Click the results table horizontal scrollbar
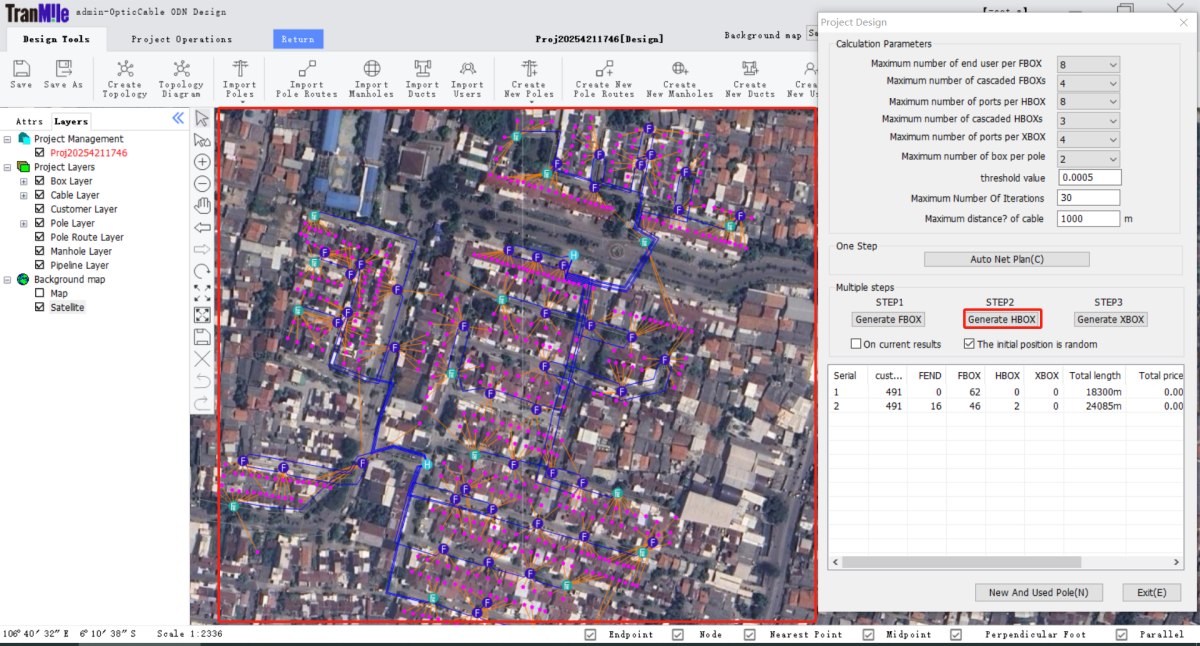 point(960,562)
